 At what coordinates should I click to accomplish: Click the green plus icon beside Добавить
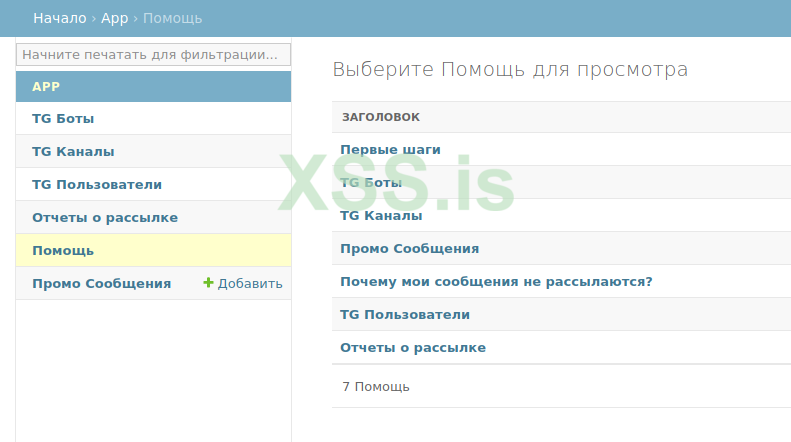coord(208,283)
